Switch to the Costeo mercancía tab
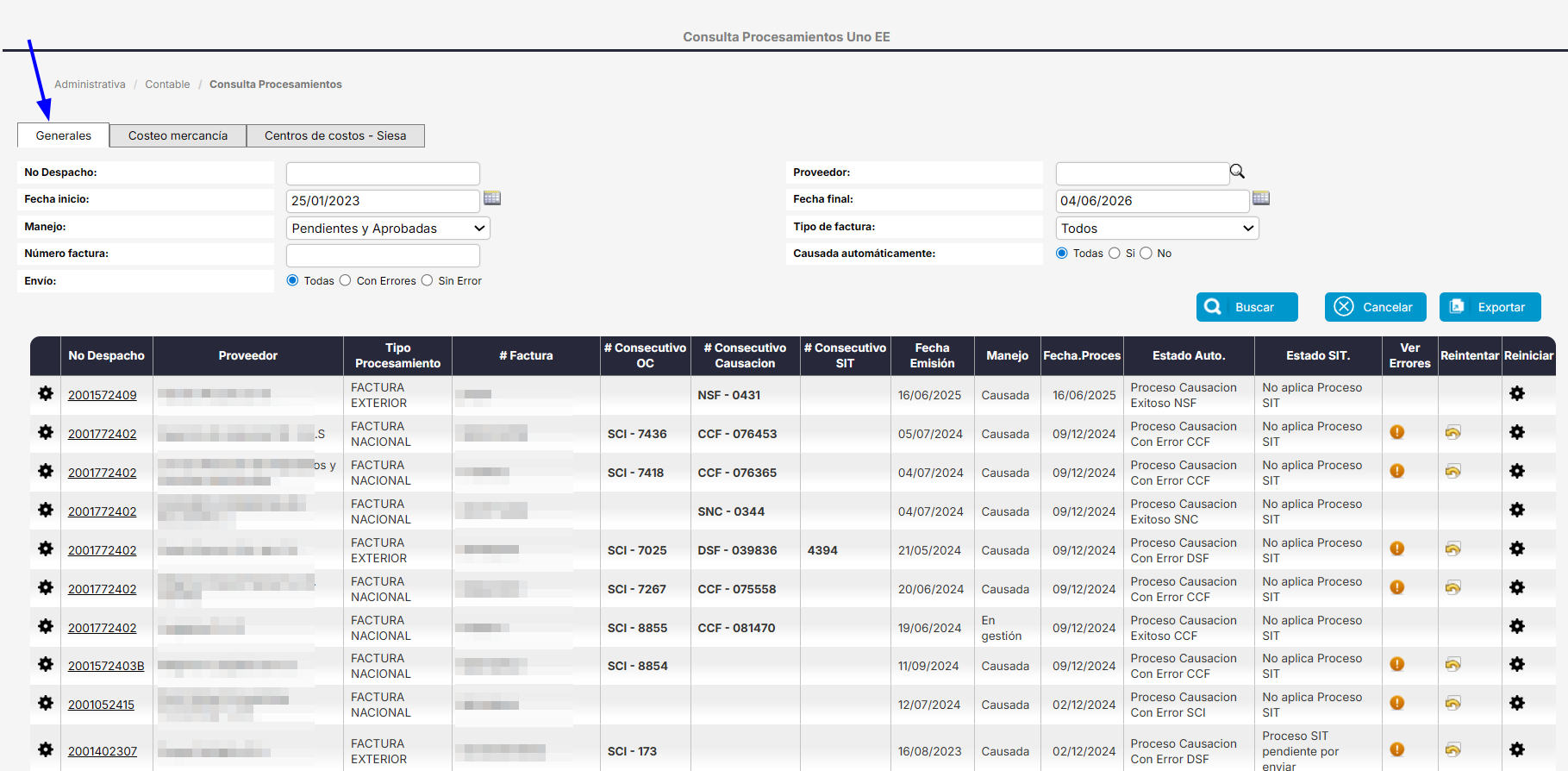This screenshot has height=771, width=1568. (x=178, y=135)
